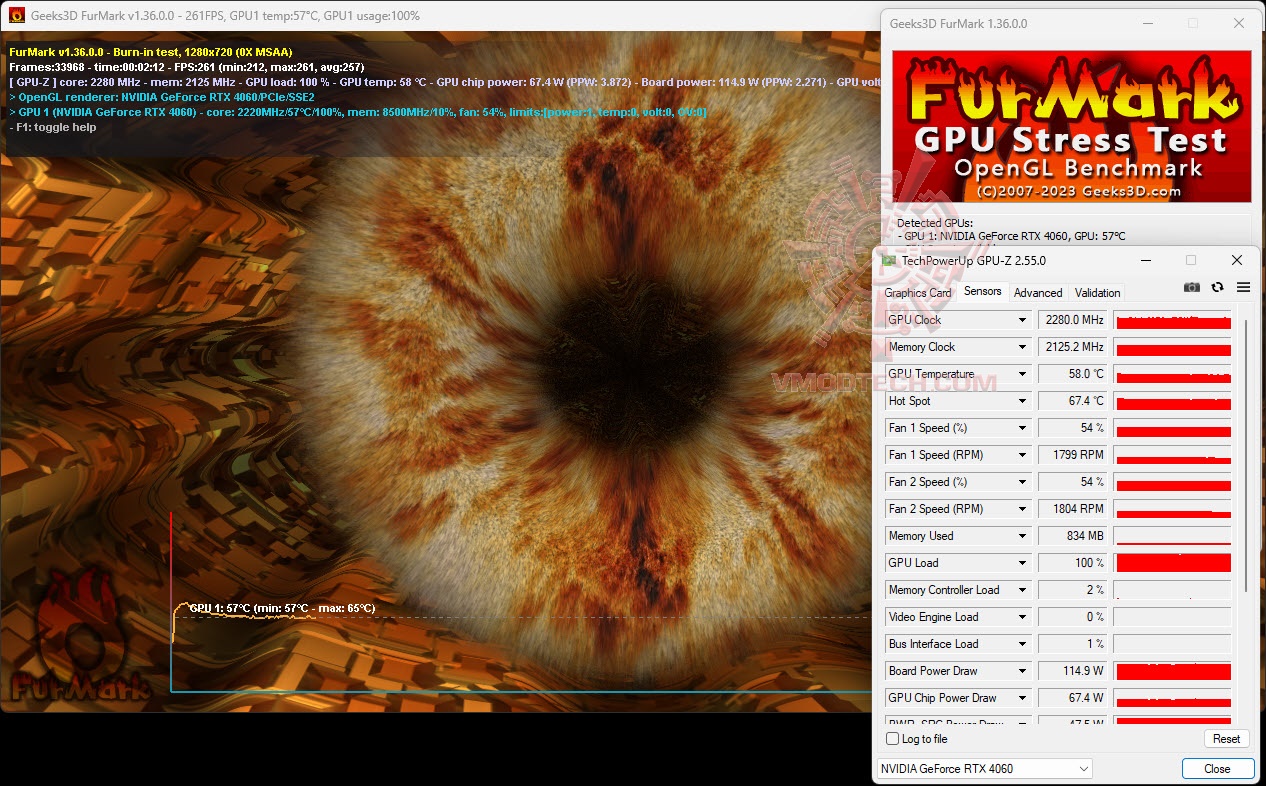Click the GPU Clock red sensor graph

coord(1172,320)
